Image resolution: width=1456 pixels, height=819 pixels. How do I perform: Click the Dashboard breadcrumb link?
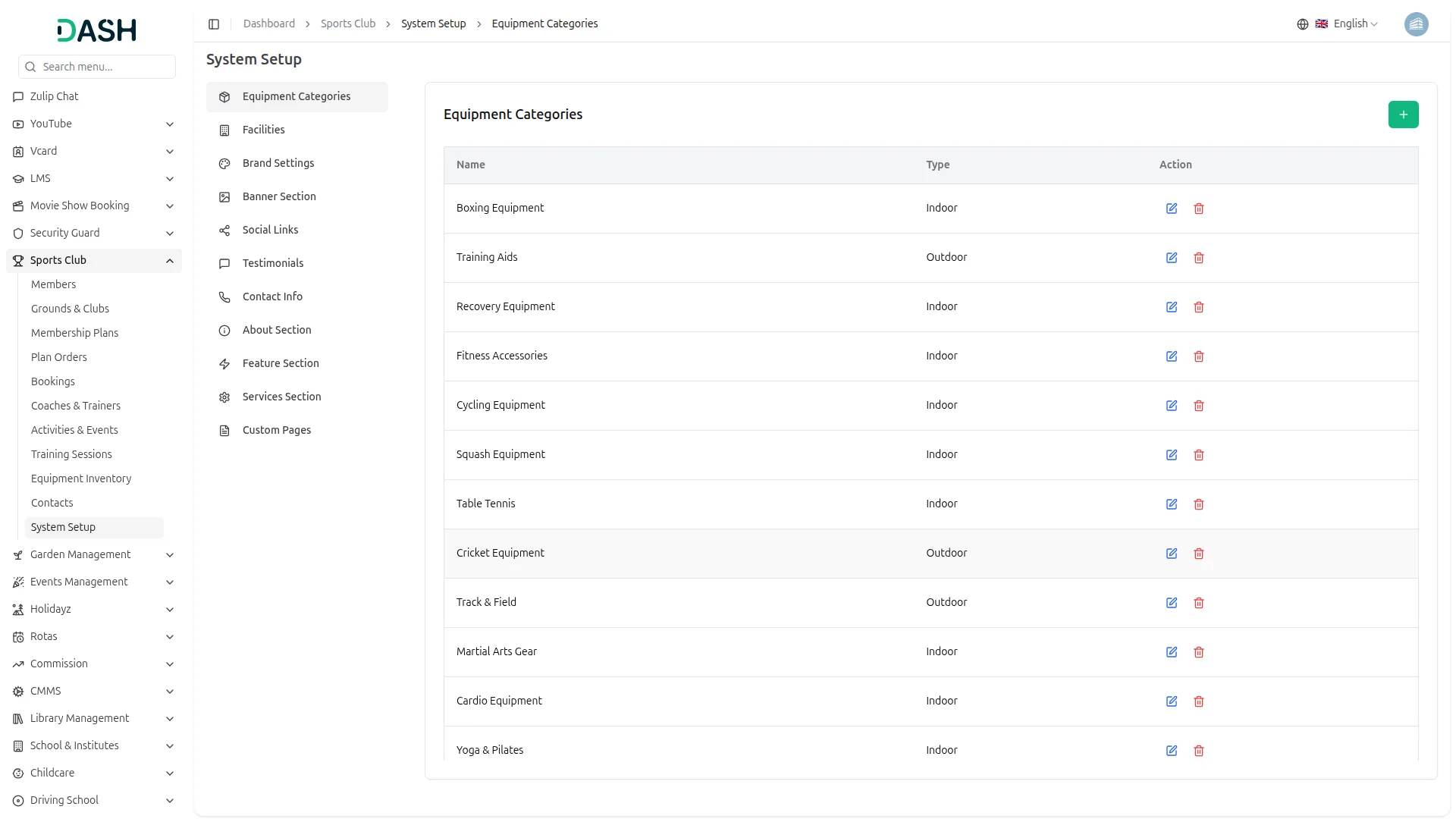click(268, 24)
